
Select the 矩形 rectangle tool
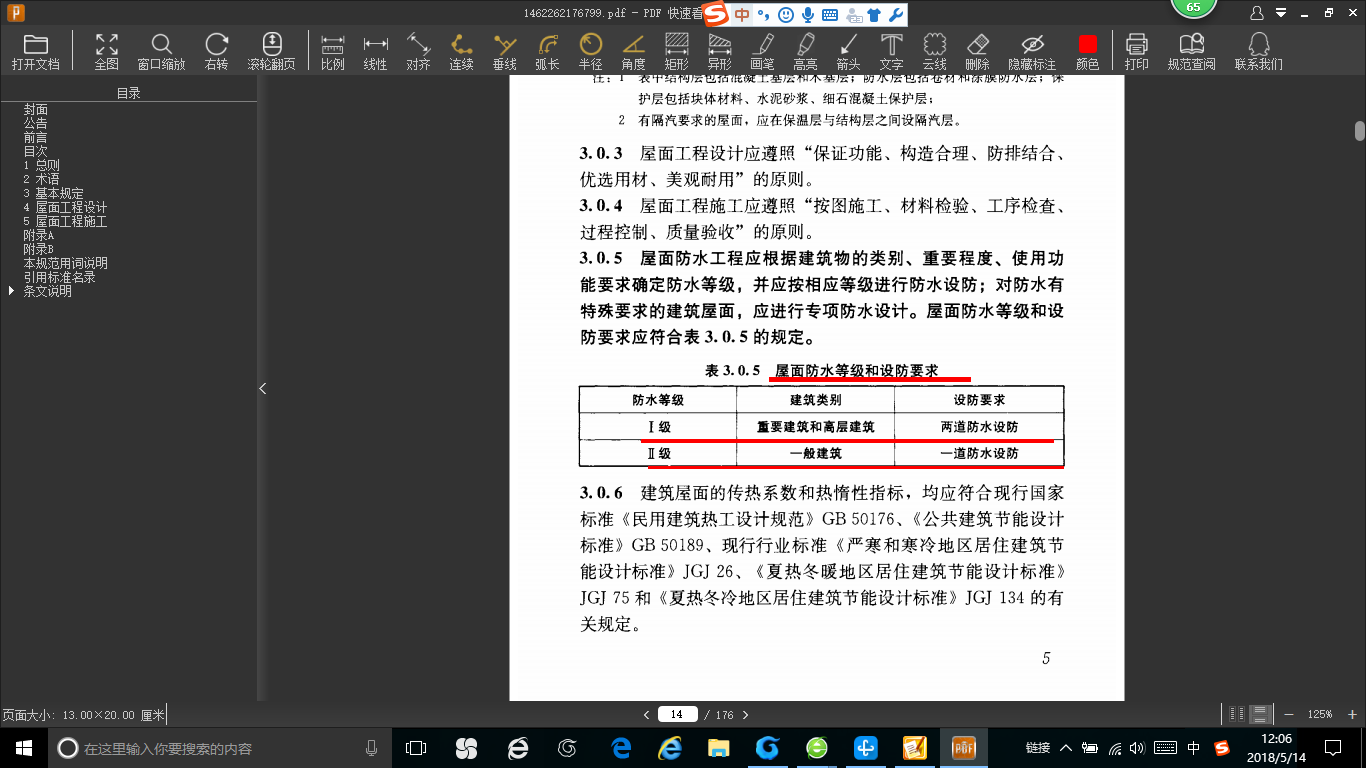pyautogui.click(x=676, y=51)
